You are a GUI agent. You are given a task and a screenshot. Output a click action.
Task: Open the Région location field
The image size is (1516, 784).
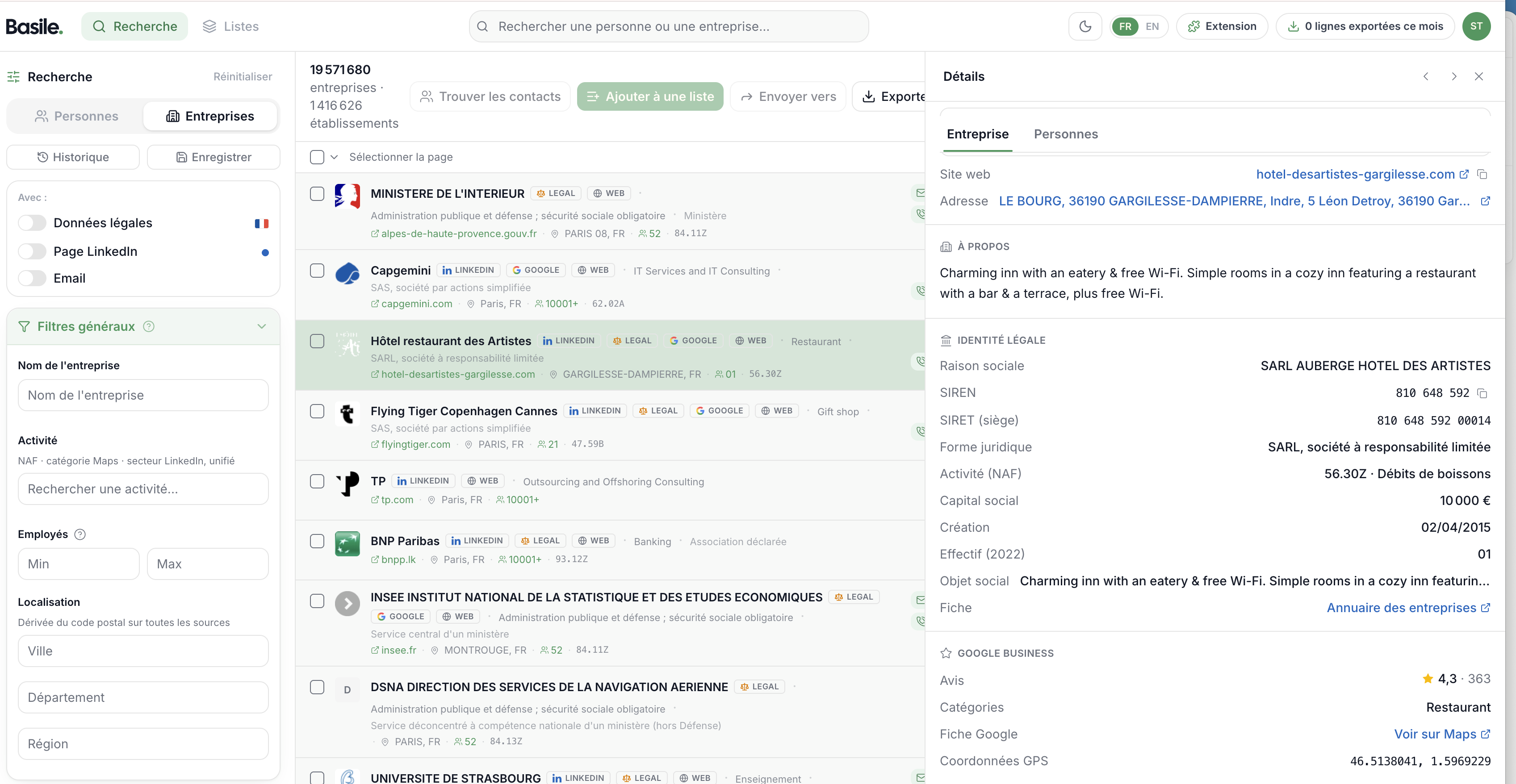pyautogui.click(x=143, y=744)
